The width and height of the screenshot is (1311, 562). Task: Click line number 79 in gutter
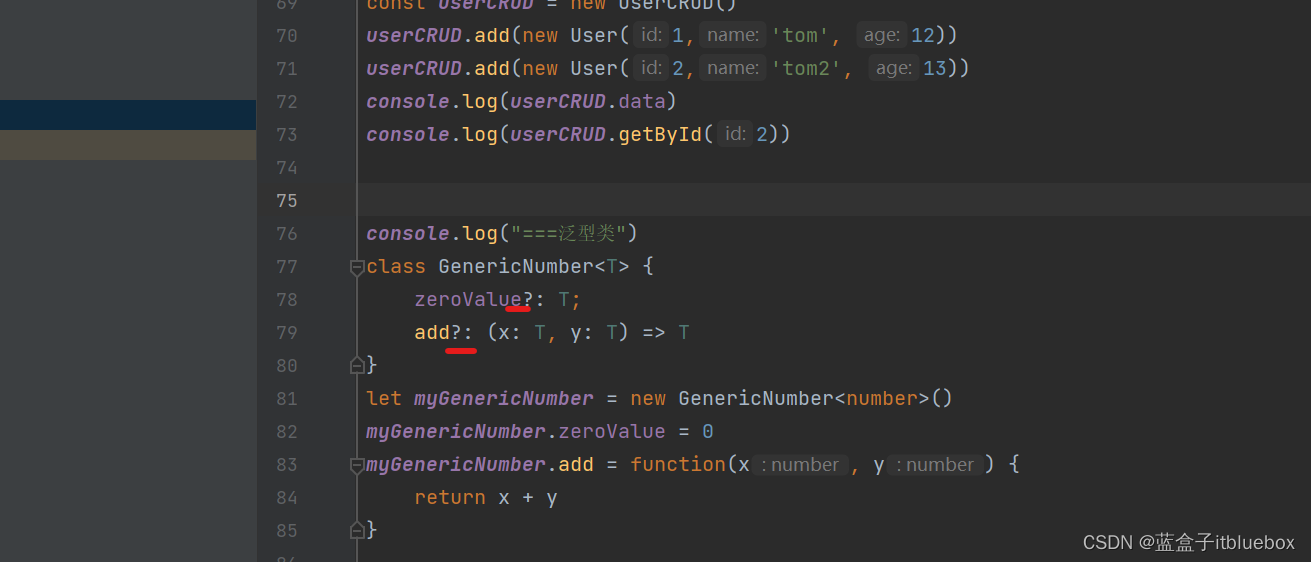click(x=286, y=333)
